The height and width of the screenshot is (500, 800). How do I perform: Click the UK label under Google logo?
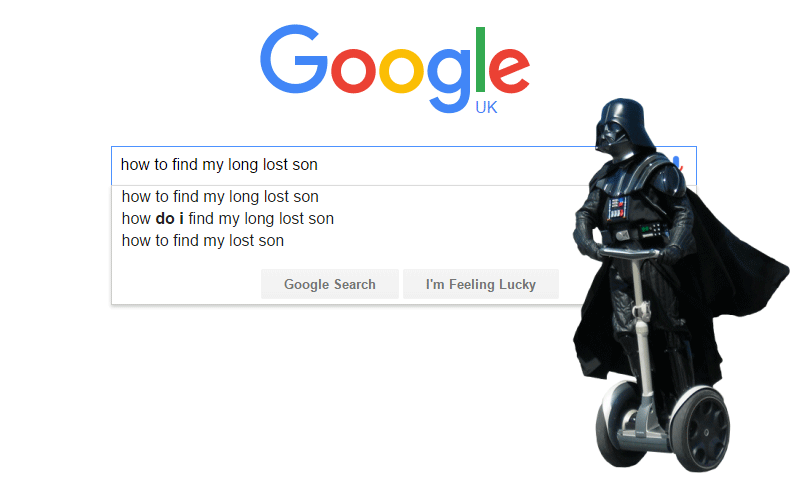pos(486,108)
